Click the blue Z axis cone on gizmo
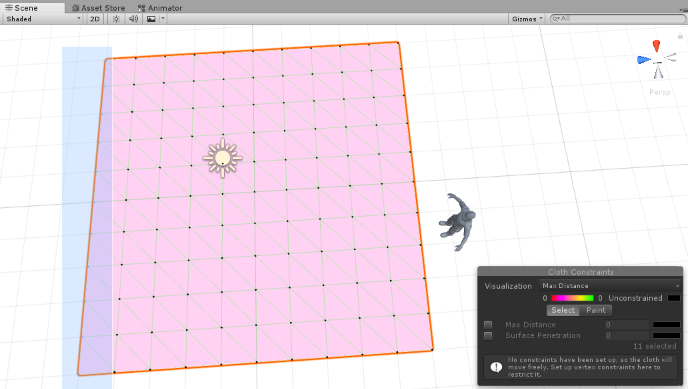Viewport: 688px width, 389px height. (x=644, y=60)
